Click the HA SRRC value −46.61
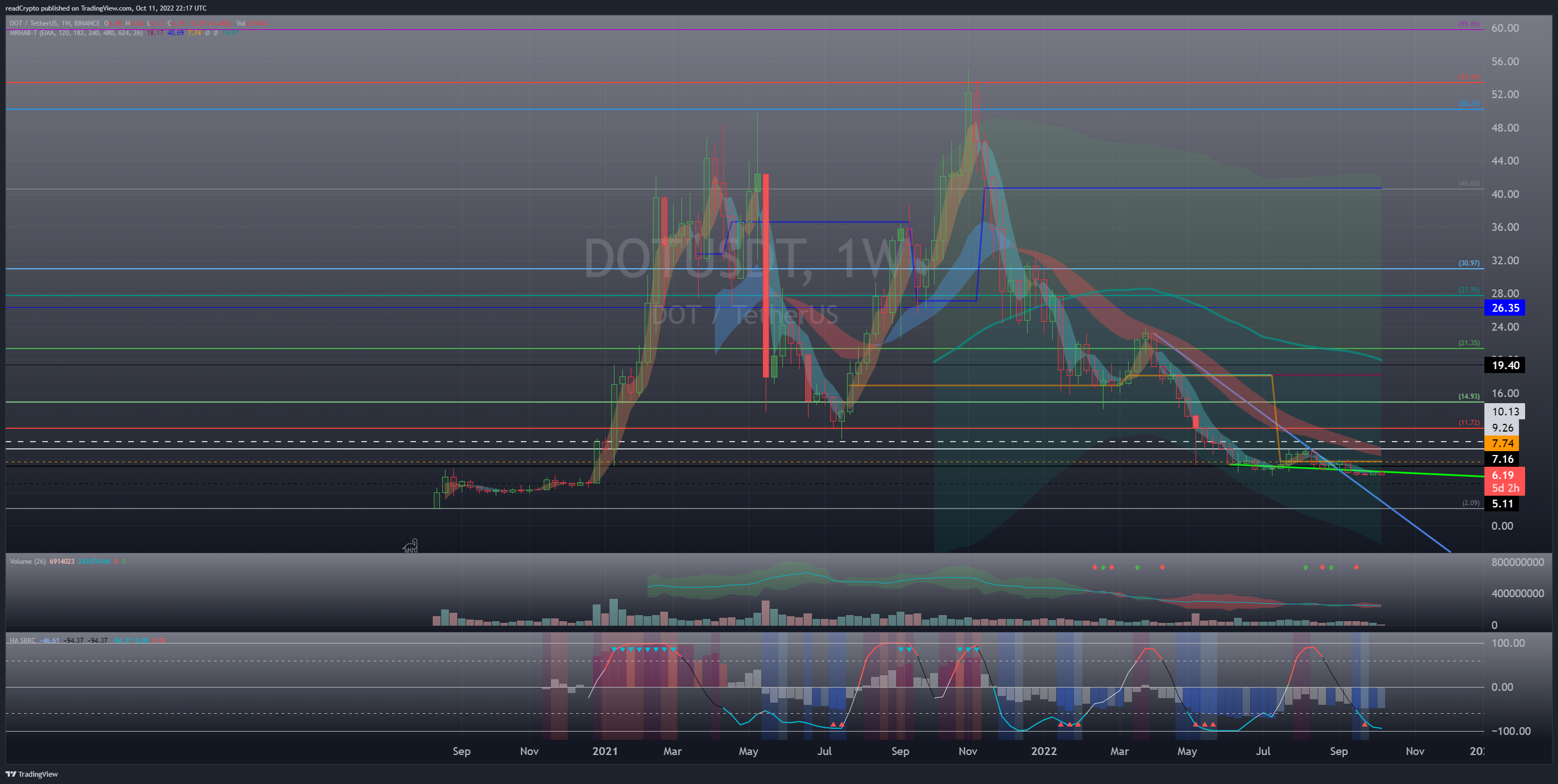Viewport: 1558px width, 784px height. point(50,640)
